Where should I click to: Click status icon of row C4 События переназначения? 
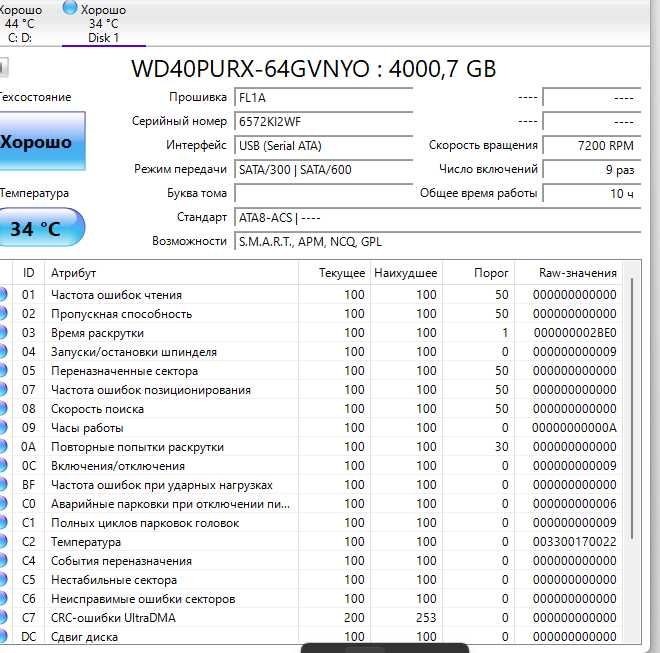pyautogui.click(x=3, y=560)
